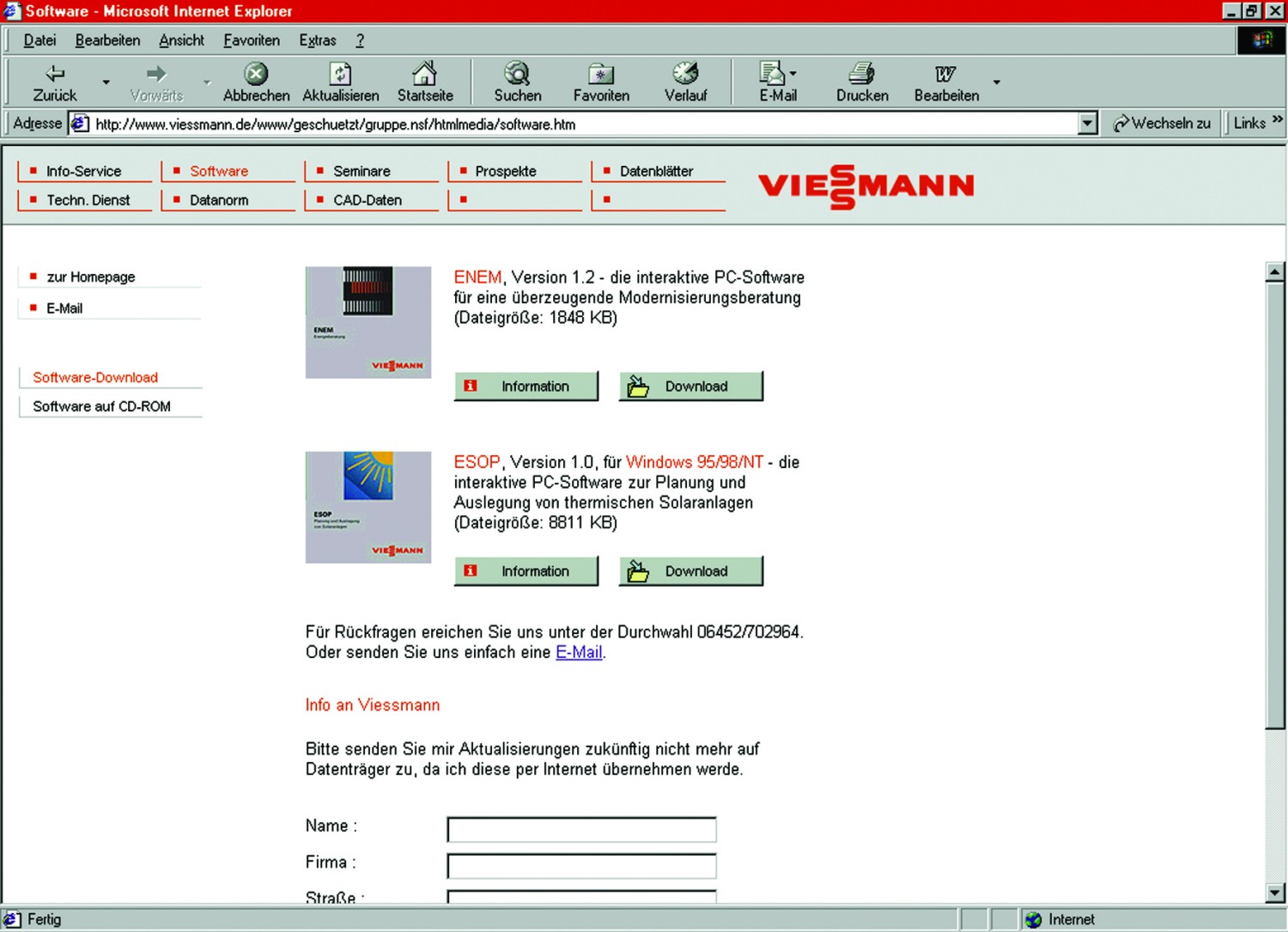Stop loading with Abbrechen icon
The width and height of the screenshot is (1288, 932).
256,74
